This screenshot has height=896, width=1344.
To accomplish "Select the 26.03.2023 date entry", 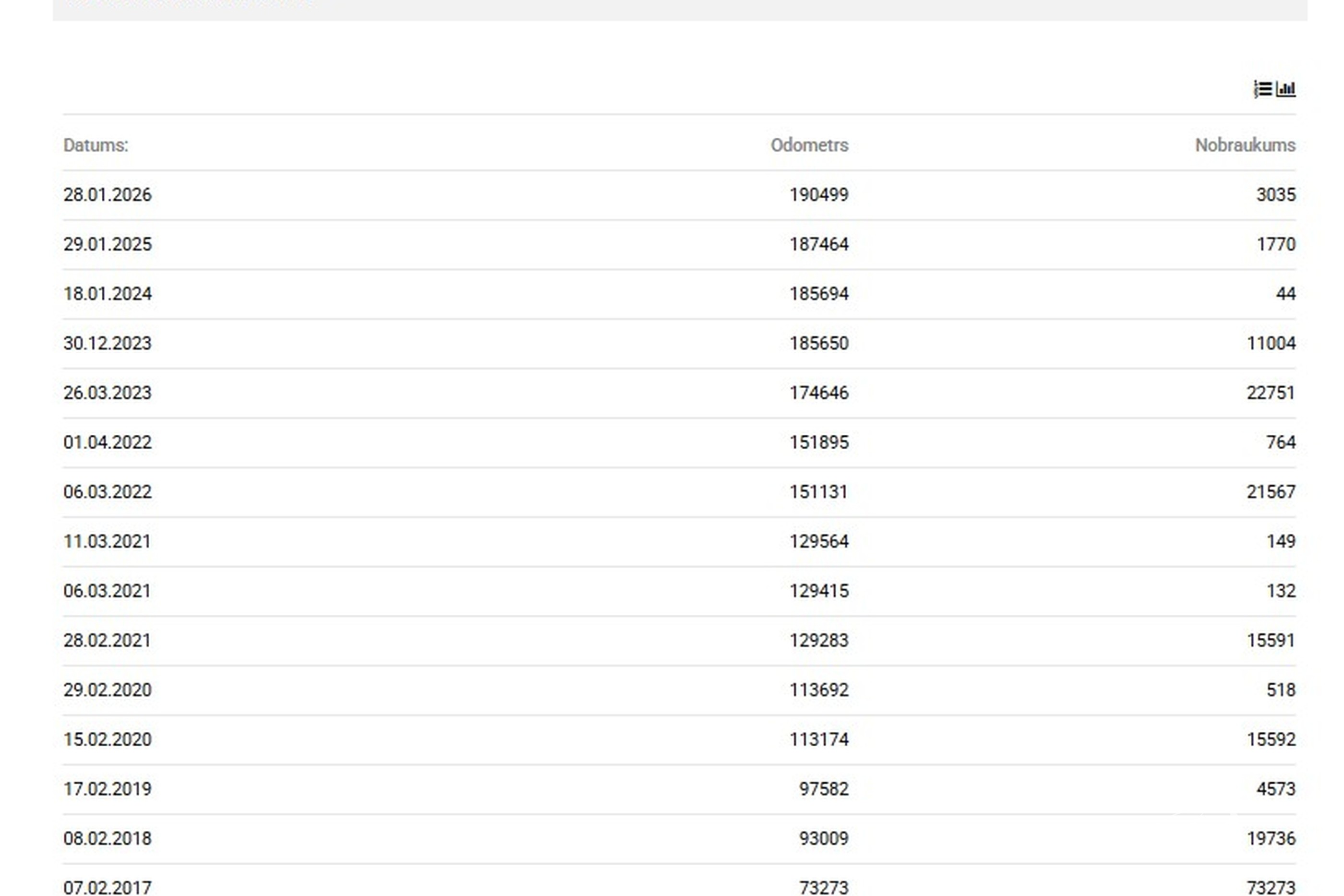I will pyautogui.click(x=108, y=393).
